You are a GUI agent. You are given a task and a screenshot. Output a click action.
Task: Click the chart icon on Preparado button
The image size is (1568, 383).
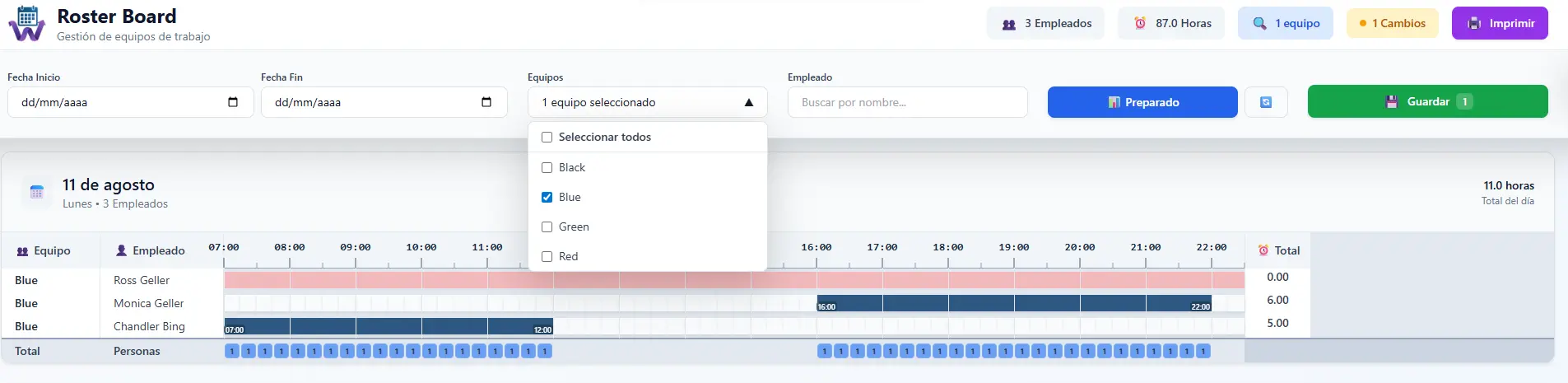coord(1114,102)
